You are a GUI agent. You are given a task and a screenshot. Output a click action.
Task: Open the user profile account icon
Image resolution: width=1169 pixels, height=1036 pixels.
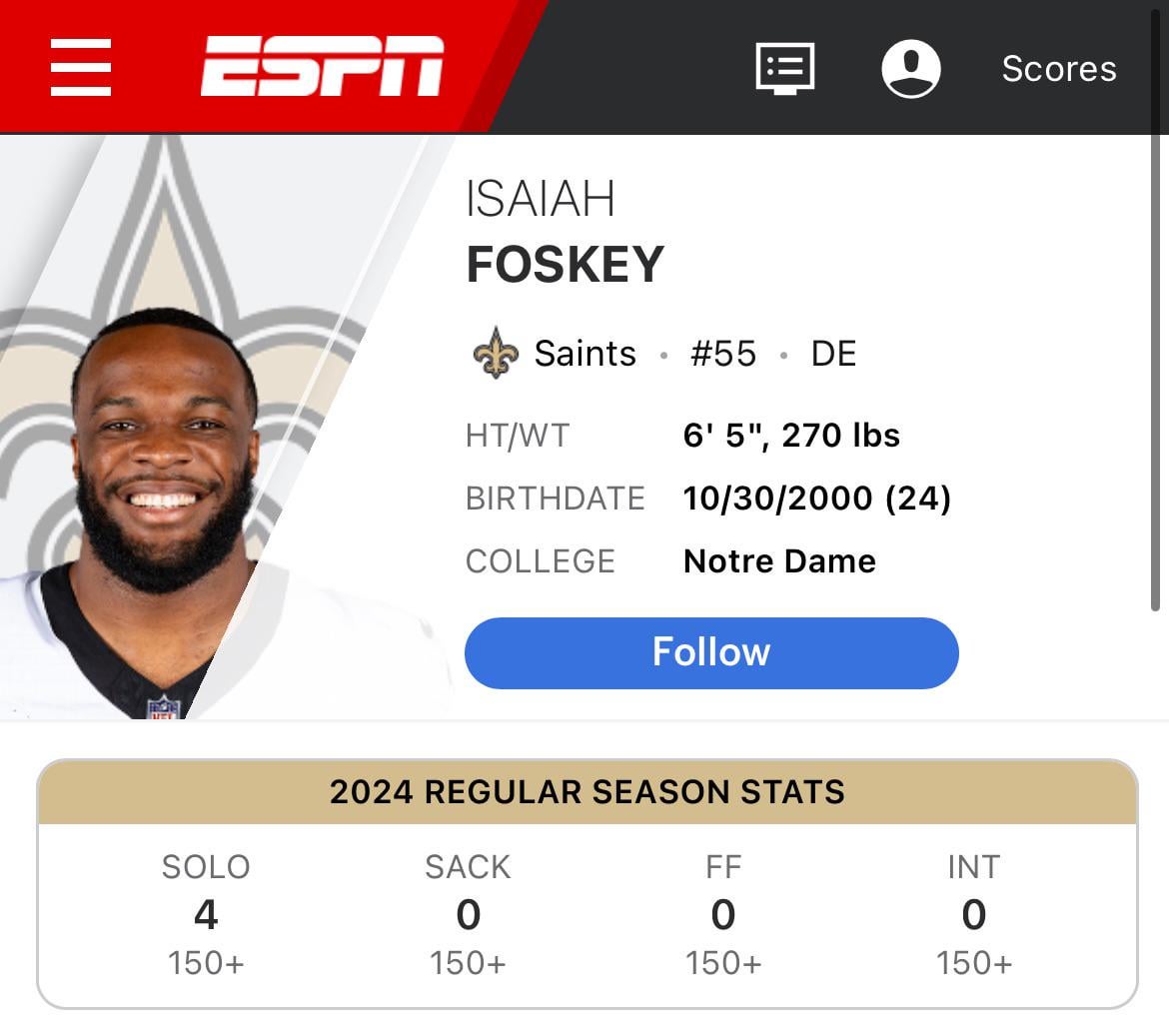point(910,68)
